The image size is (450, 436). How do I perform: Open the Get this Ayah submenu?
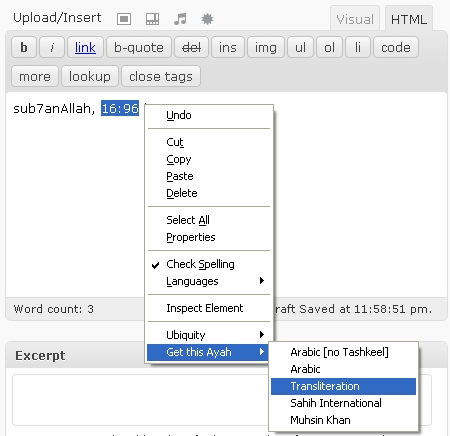pyautogui.click(x=209, y=352)
